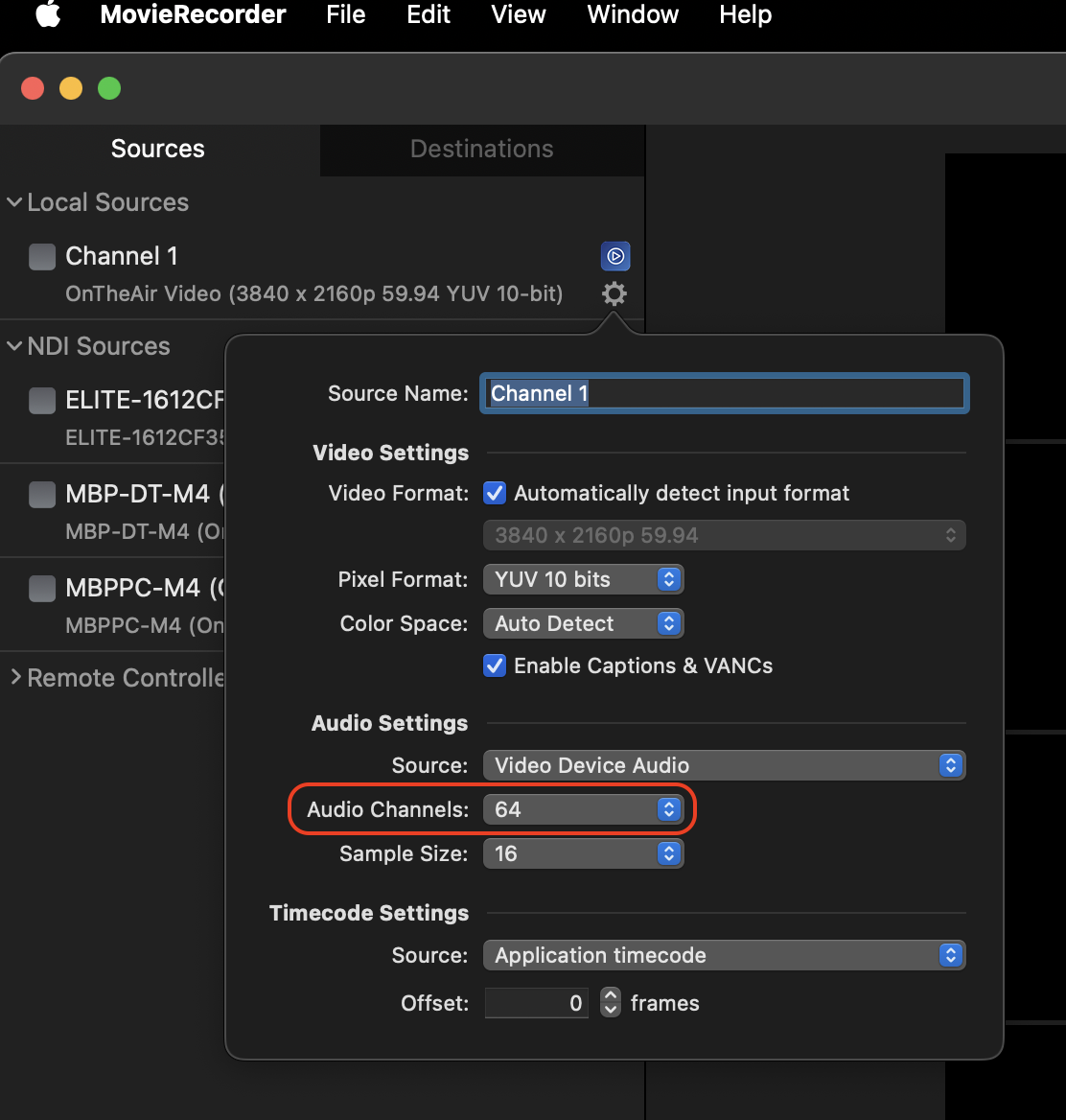Close the MovieRecorder window
The height and width of the screenshot is (1120, 1066).
[33, 88]
